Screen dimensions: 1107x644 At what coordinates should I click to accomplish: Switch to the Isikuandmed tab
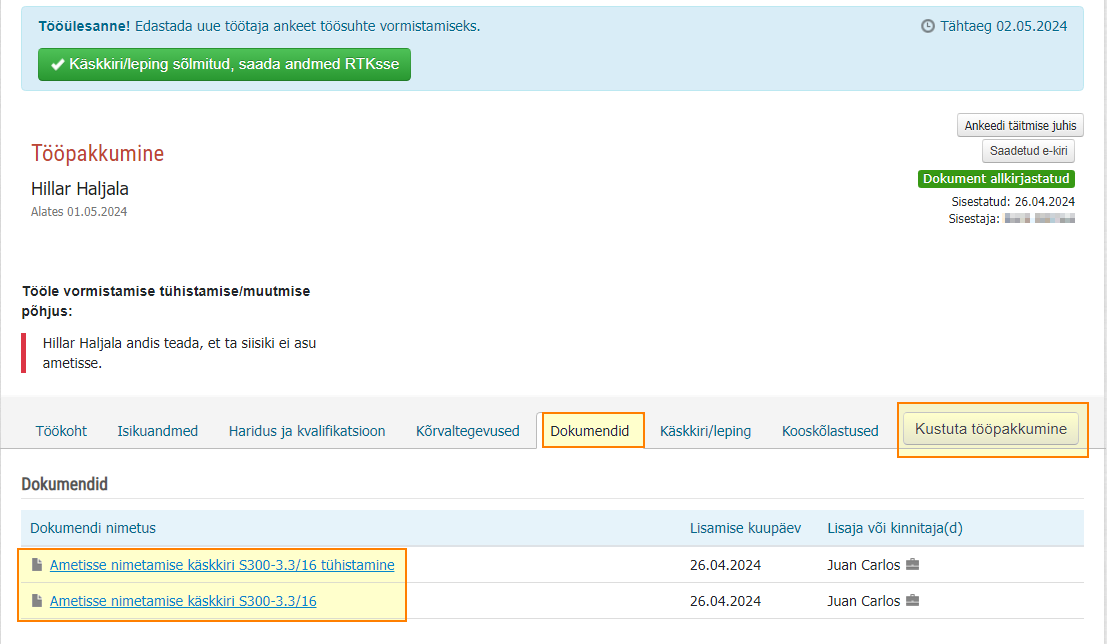(x=157, y=431)
